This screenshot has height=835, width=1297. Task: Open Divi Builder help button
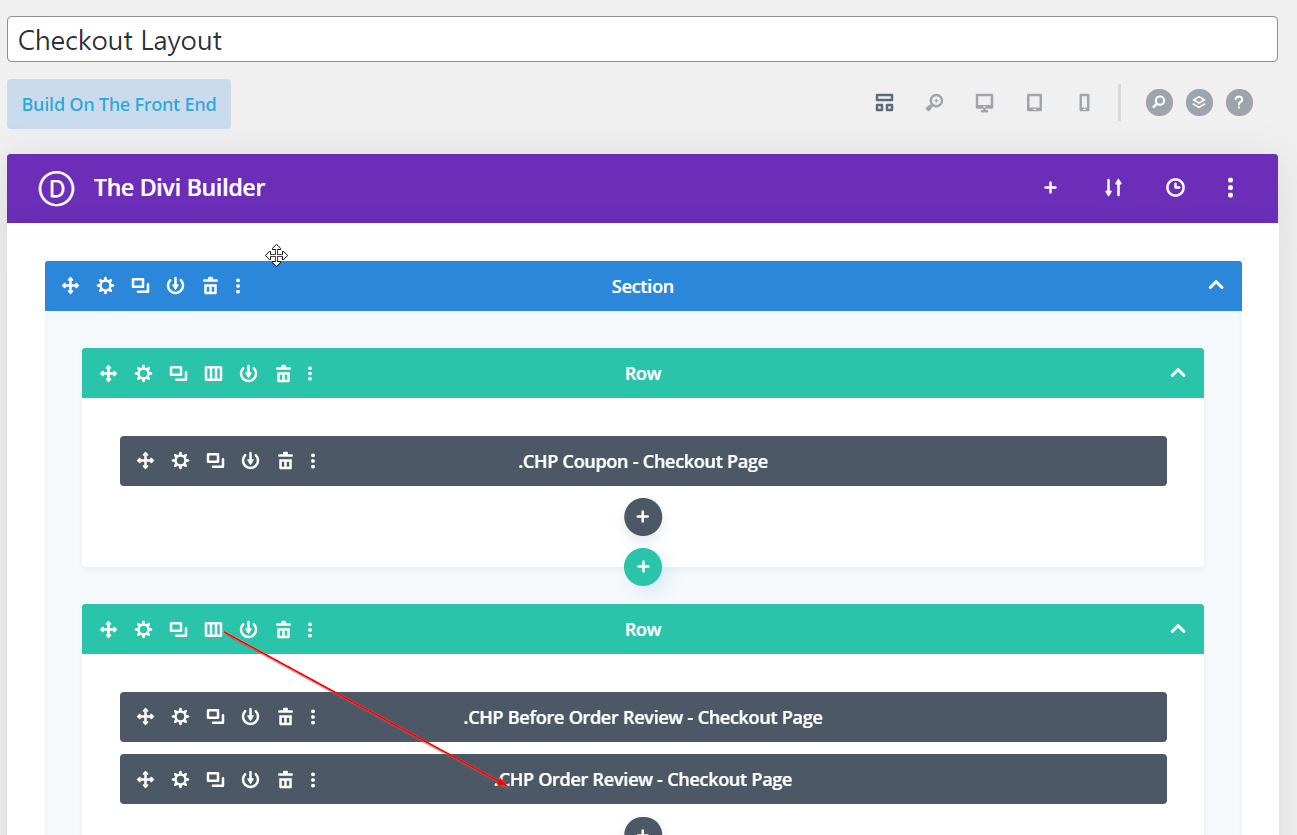click(x=1239, y=103)
